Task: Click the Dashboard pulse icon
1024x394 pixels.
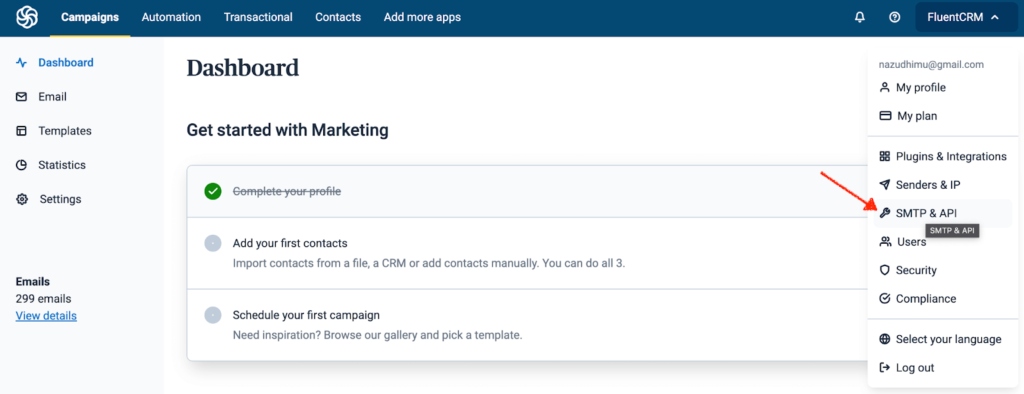Action: pyautogui.click(x=22, y=63)
